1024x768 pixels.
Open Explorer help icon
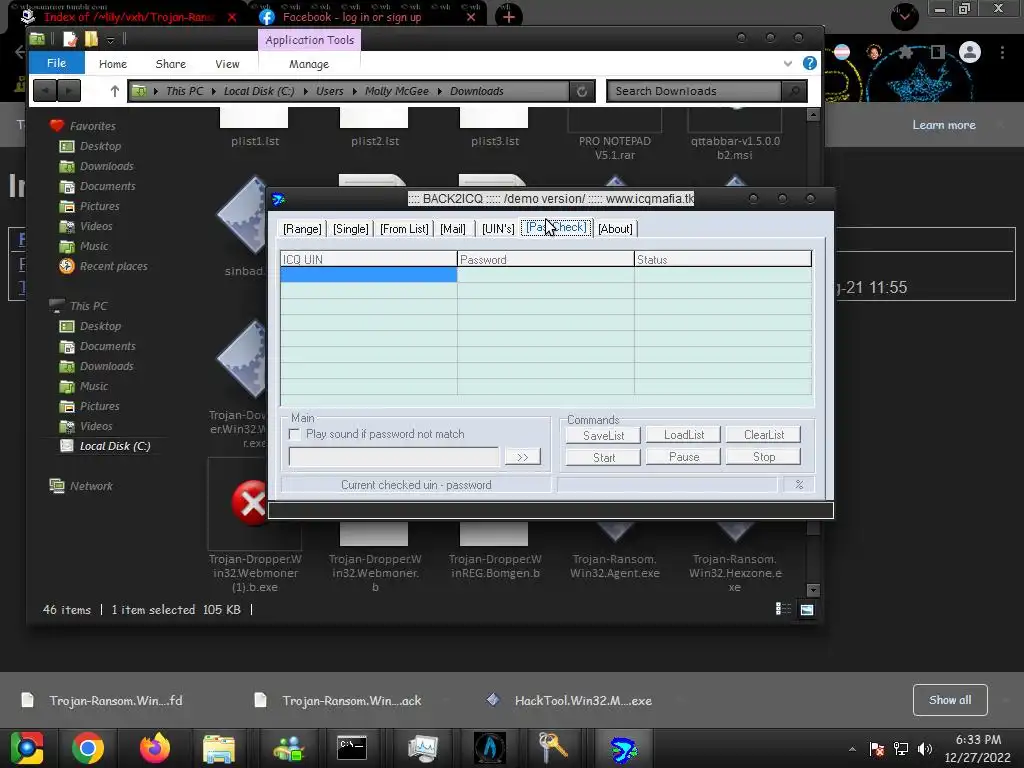(809, 63)
